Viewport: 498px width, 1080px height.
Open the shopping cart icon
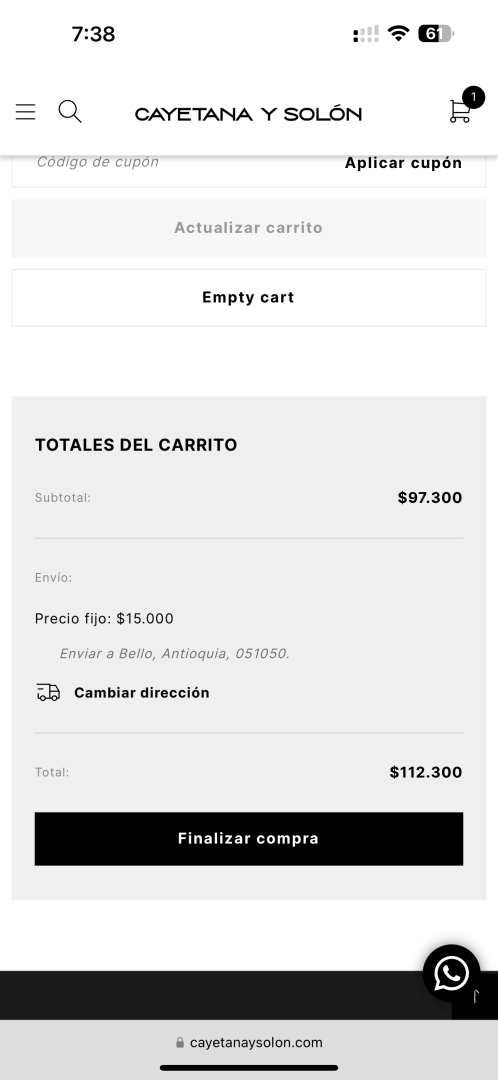pos(459,112)
